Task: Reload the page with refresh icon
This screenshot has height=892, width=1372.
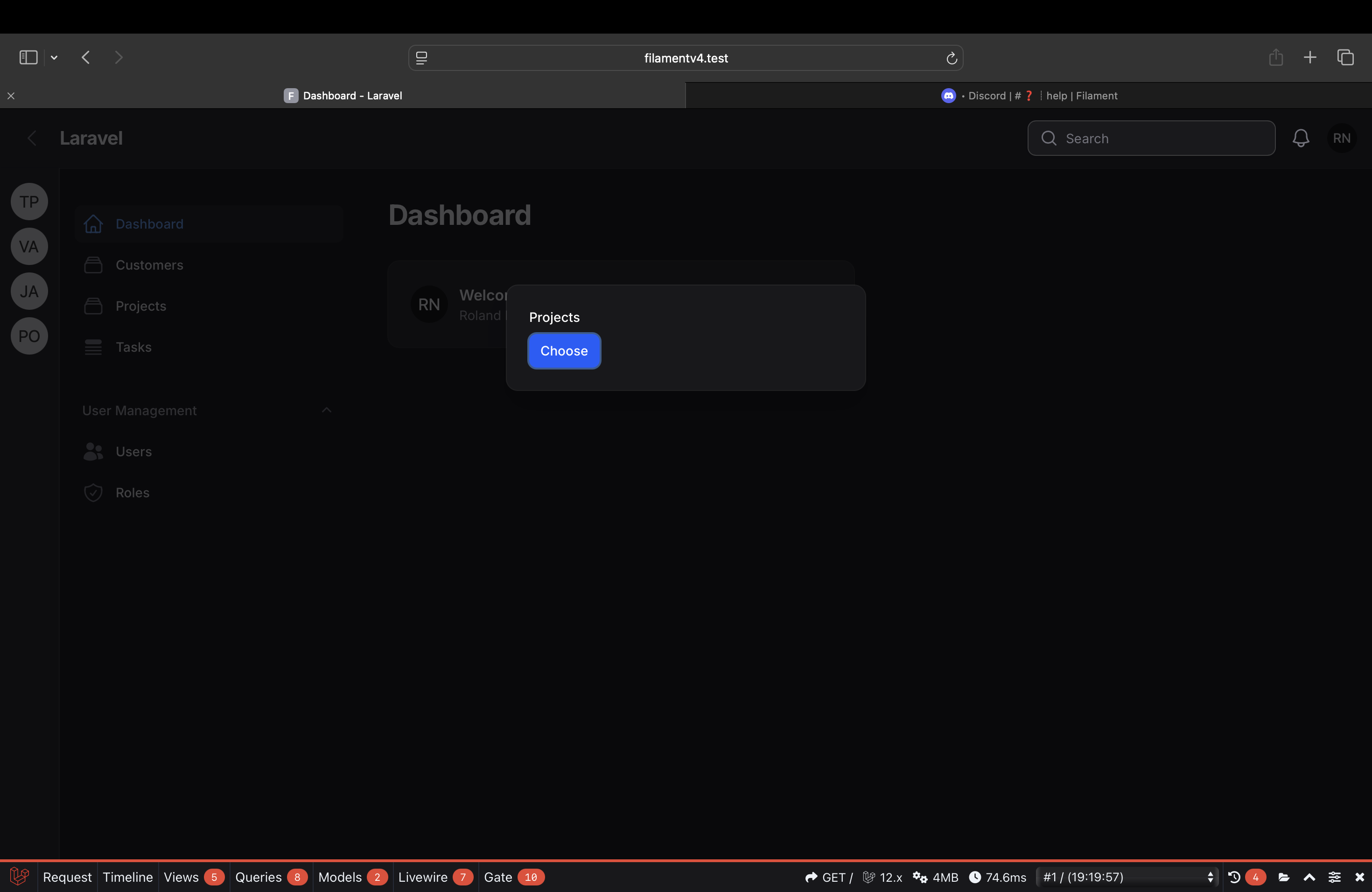Action: point(951,58)
